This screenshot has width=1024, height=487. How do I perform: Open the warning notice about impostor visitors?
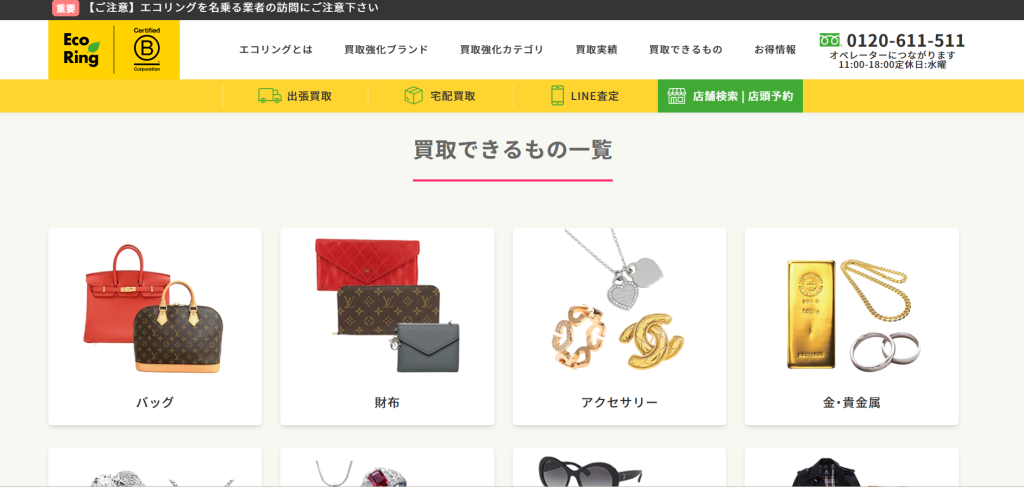coord(232,8)
